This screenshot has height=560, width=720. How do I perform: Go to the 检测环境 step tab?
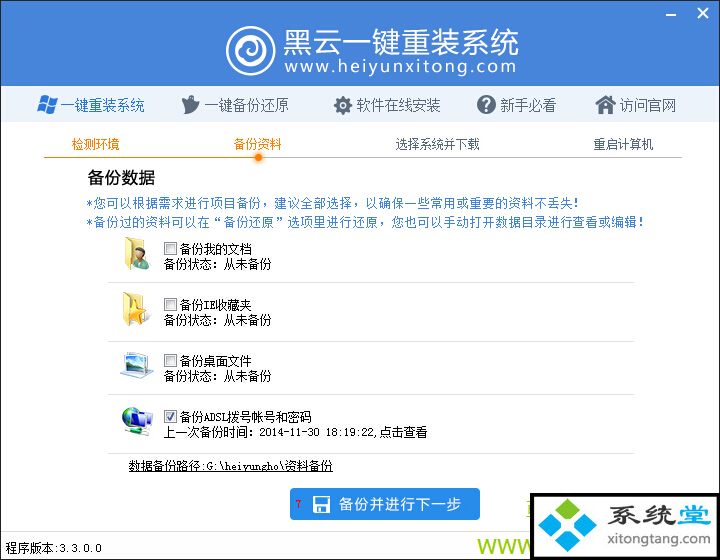pyautogui.click(x=96, y=145)
